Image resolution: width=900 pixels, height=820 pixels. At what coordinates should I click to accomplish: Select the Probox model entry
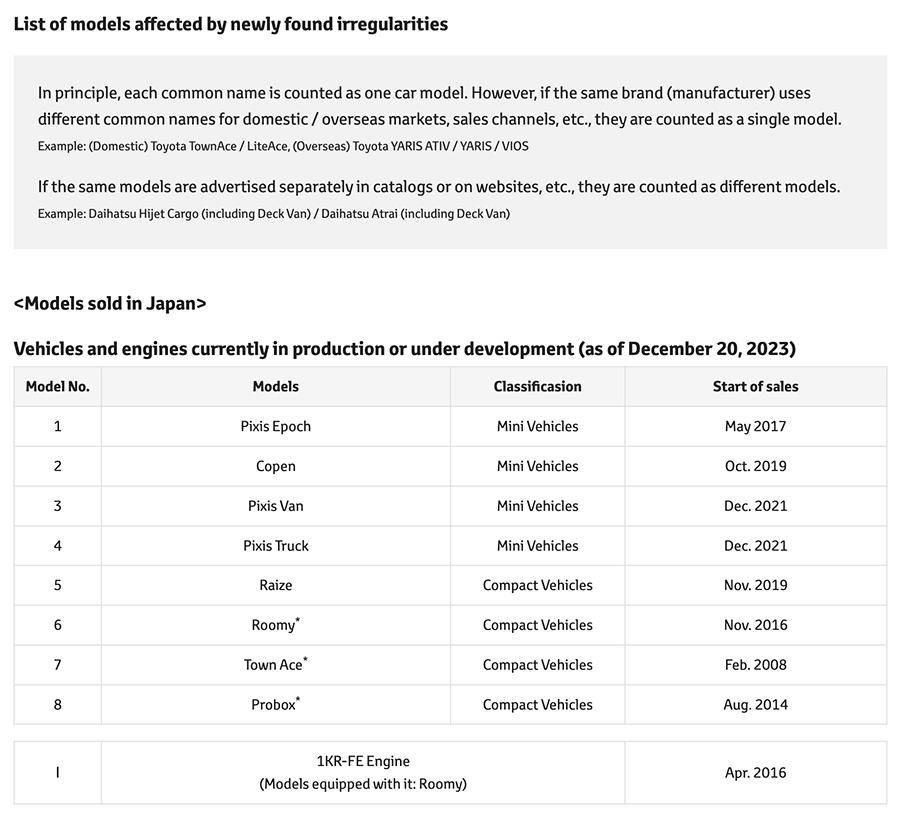tap(274, 705)
